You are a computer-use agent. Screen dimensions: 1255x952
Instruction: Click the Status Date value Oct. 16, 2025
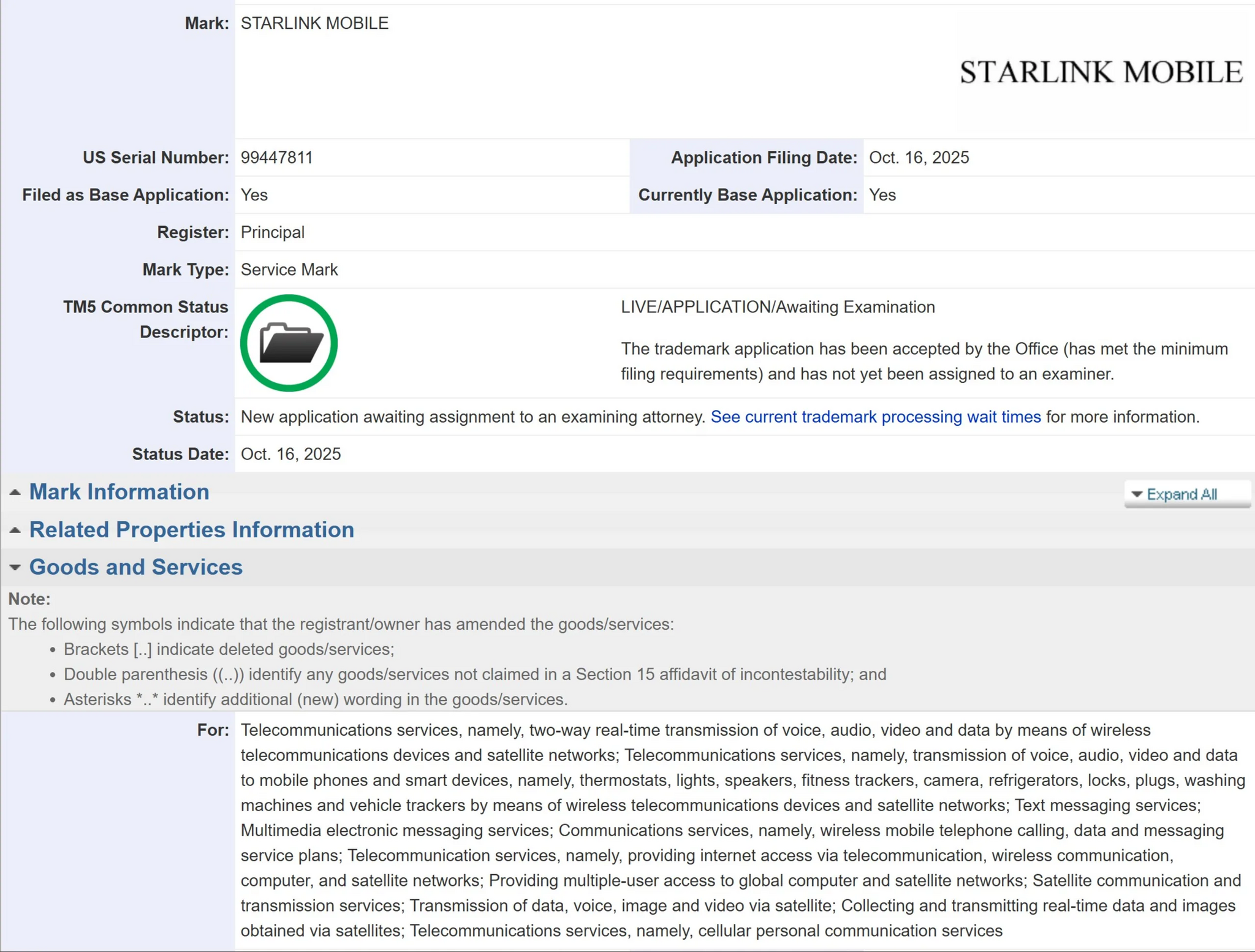[x=290, y=455]
